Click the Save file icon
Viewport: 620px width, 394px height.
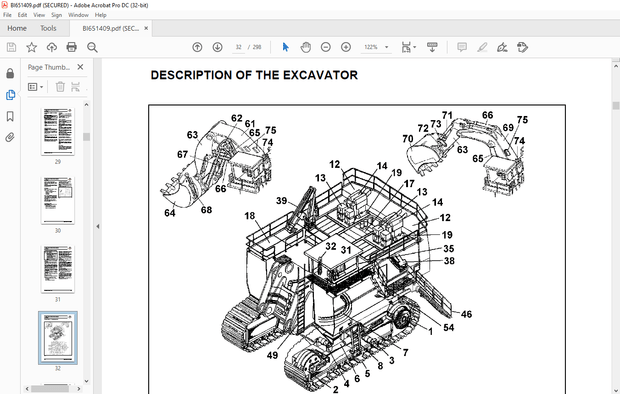[11, 47]
